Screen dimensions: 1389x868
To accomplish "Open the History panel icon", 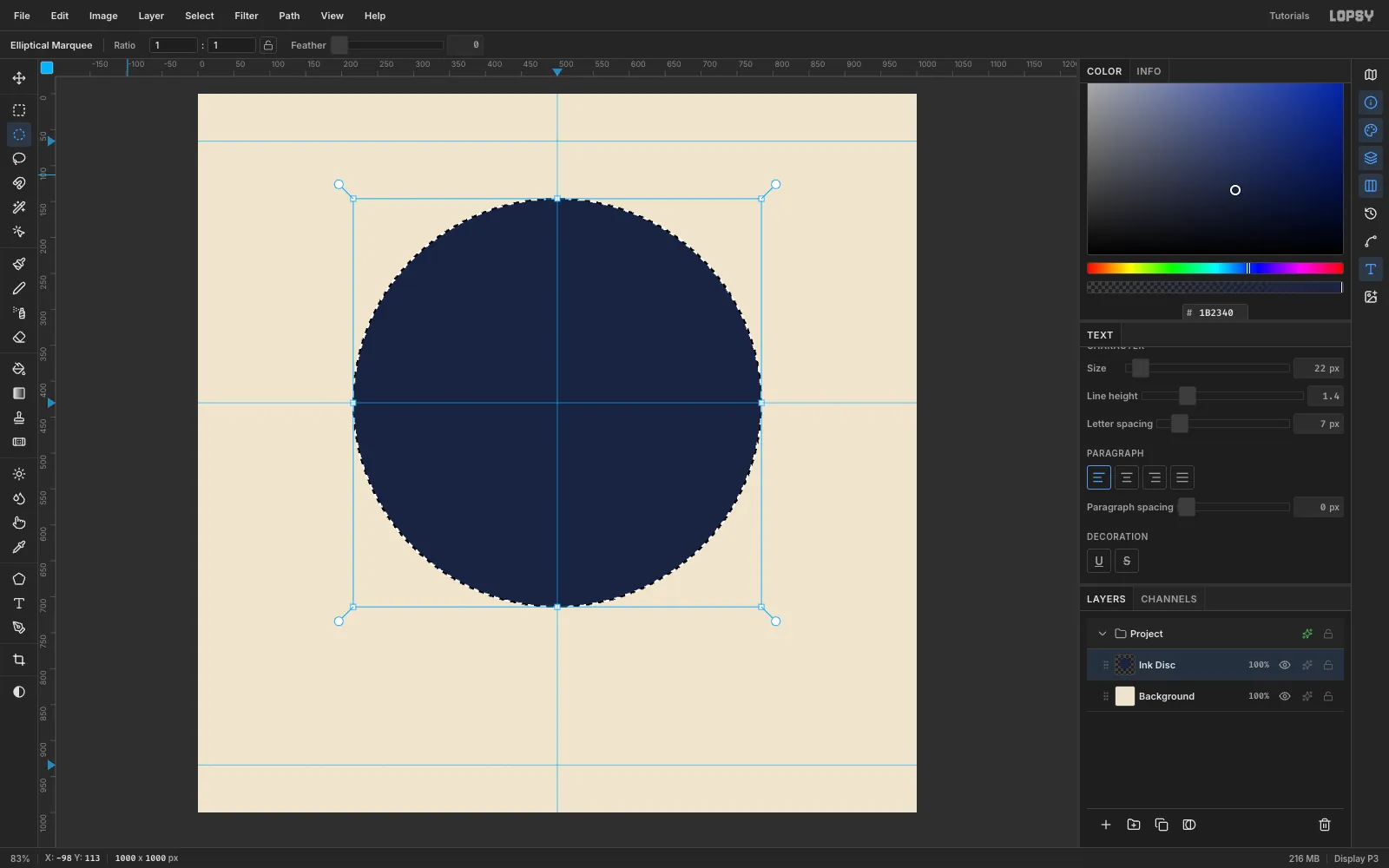I will [1371, 214].
